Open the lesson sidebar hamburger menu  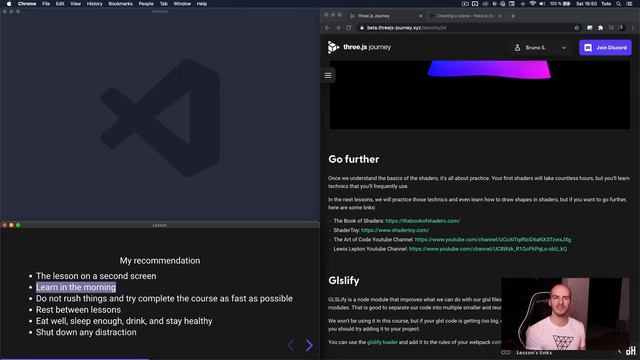[328, 75]
